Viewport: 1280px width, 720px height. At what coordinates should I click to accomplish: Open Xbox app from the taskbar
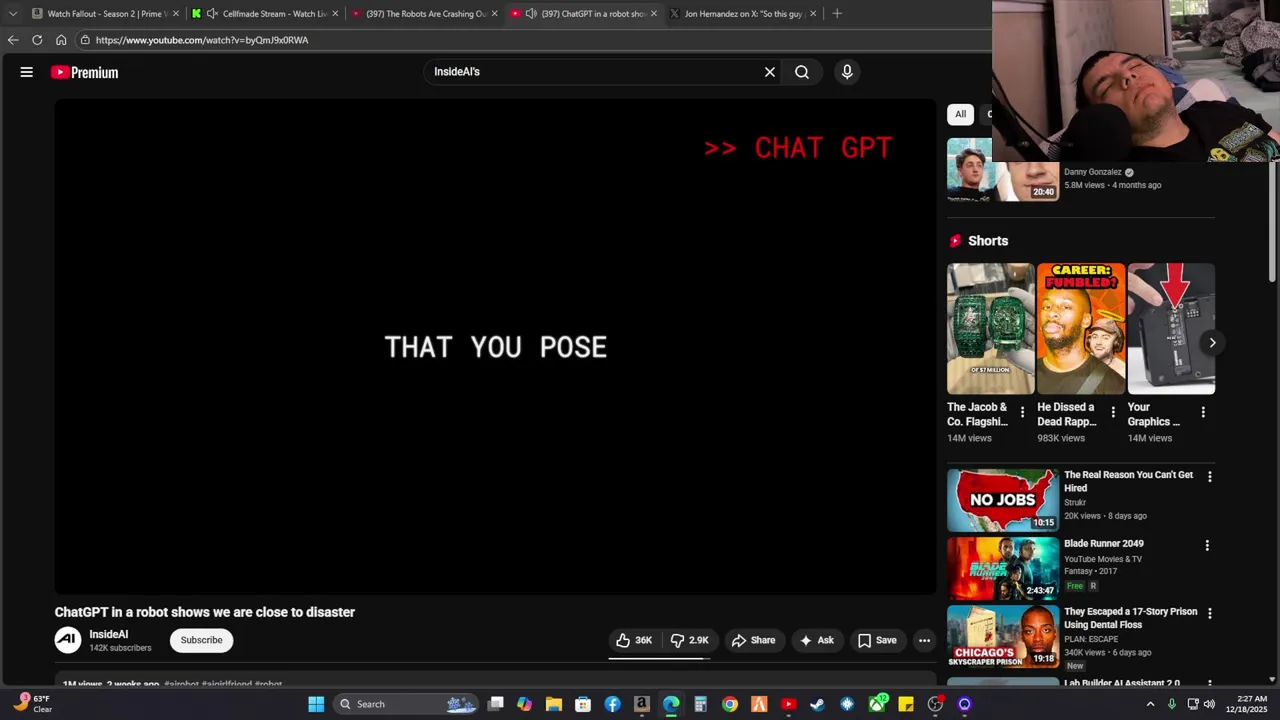click(878, 704)
